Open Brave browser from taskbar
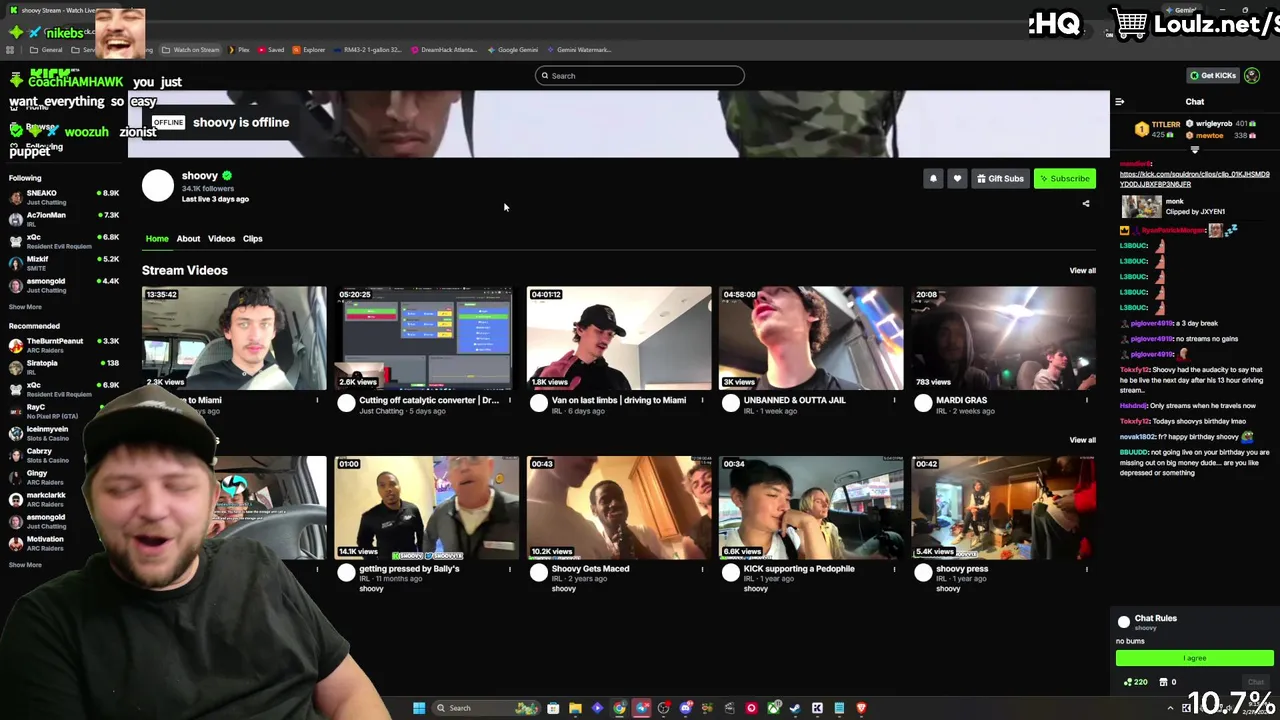 861,708
